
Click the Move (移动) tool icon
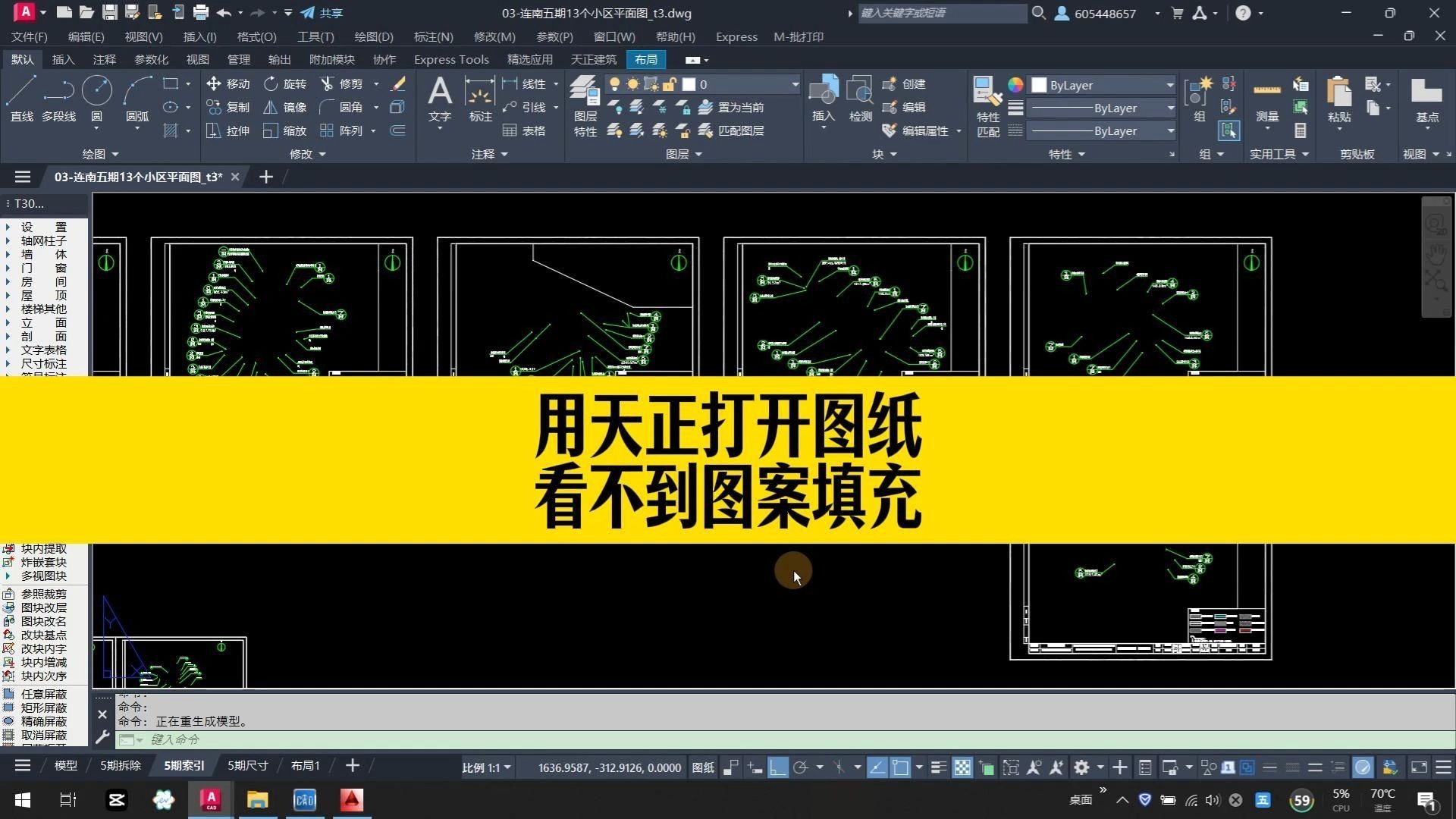(x=214, y=83)
